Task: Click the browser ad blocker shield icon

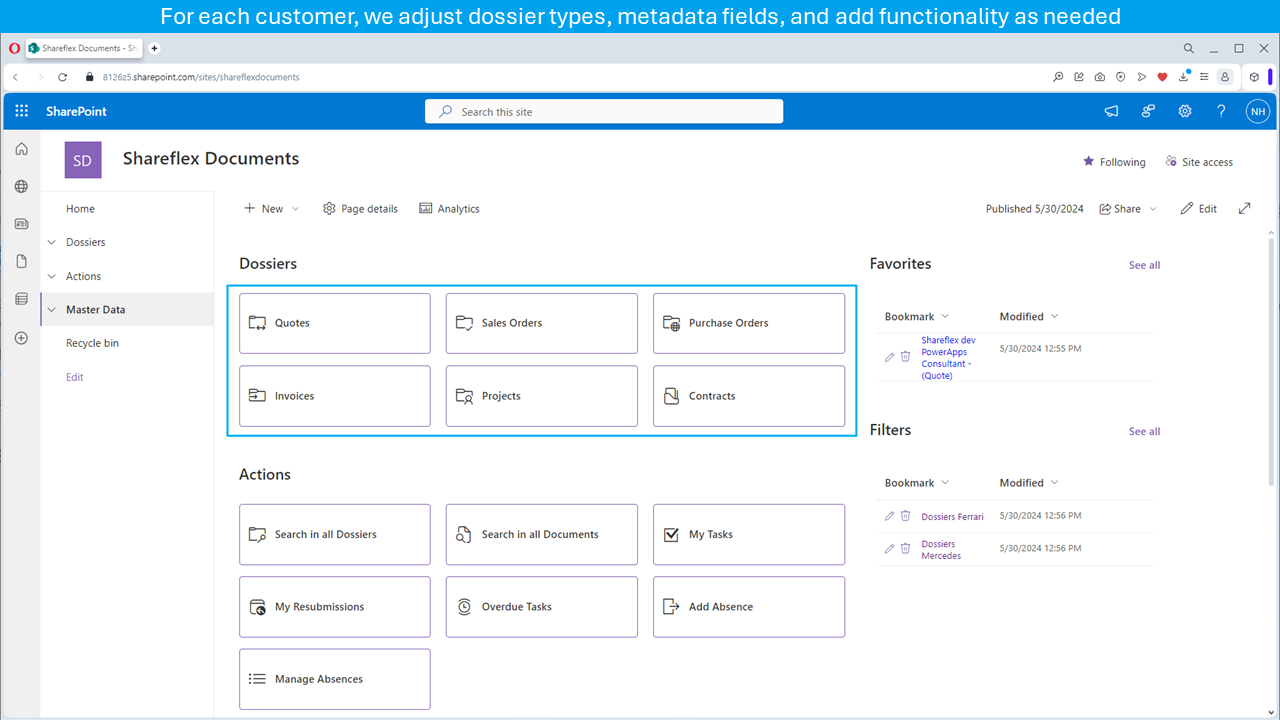Action: click(x=1121, y=77)
